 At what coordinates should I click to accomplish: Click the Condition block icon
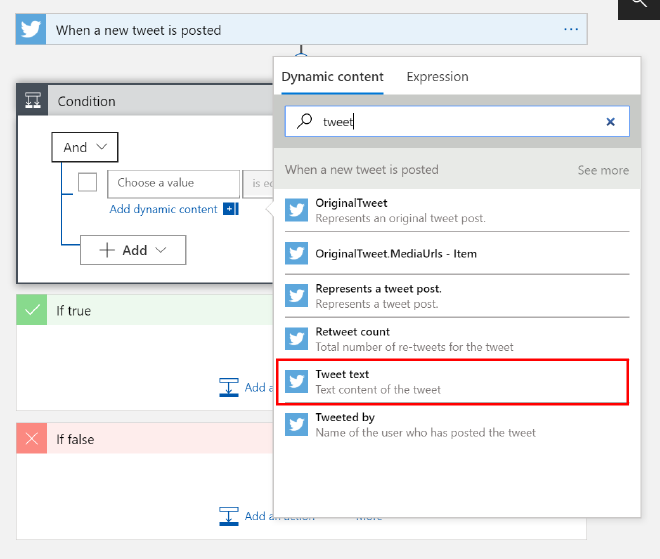[x=33, y=101]
